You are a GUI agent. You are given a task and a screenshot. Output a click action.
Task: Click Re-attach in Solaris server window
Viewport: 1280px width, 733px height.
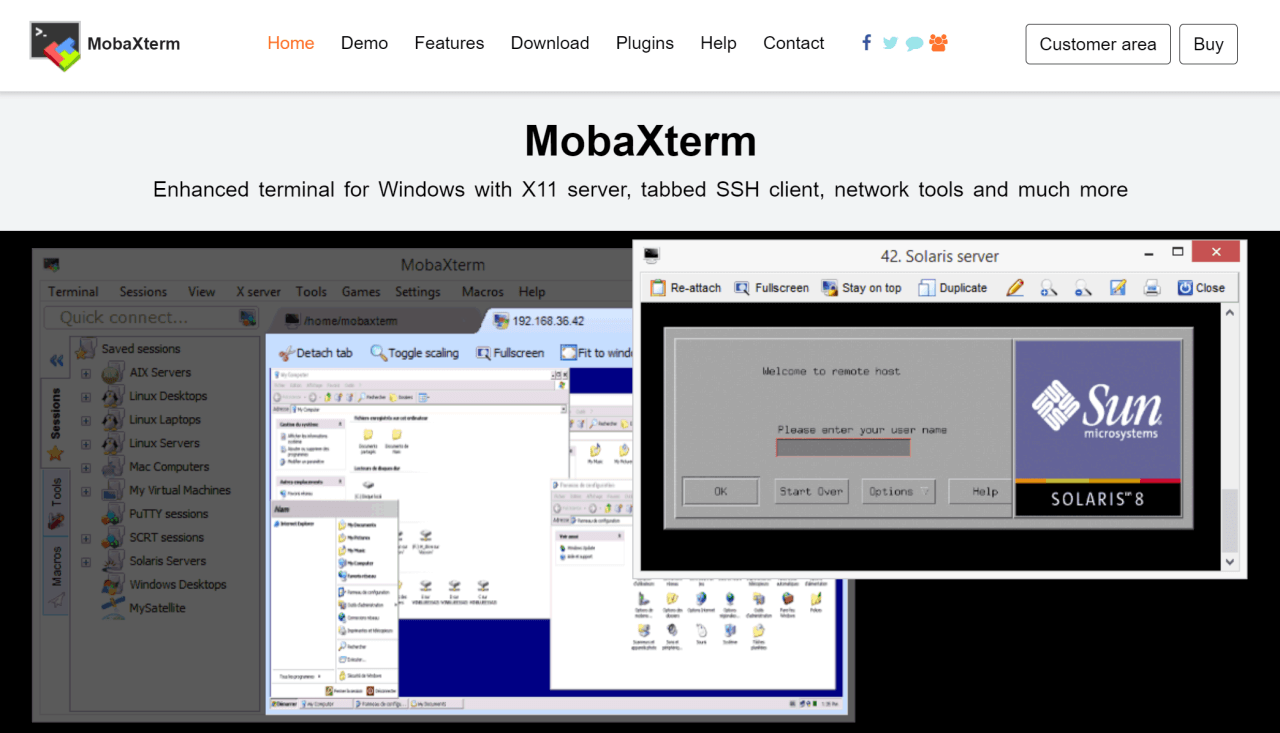tap(685, 288)
